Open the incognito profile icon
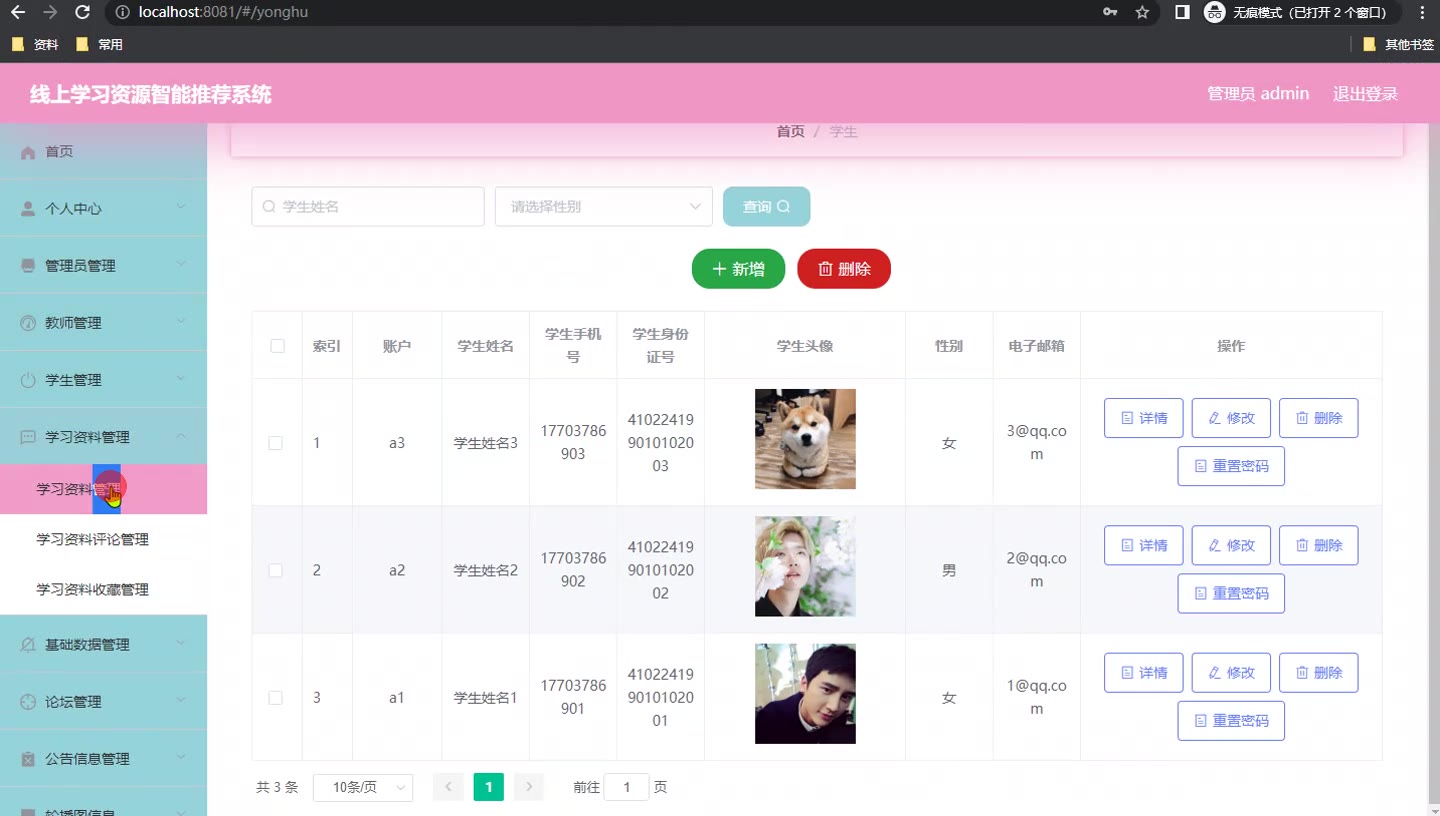 point(1215,12)
